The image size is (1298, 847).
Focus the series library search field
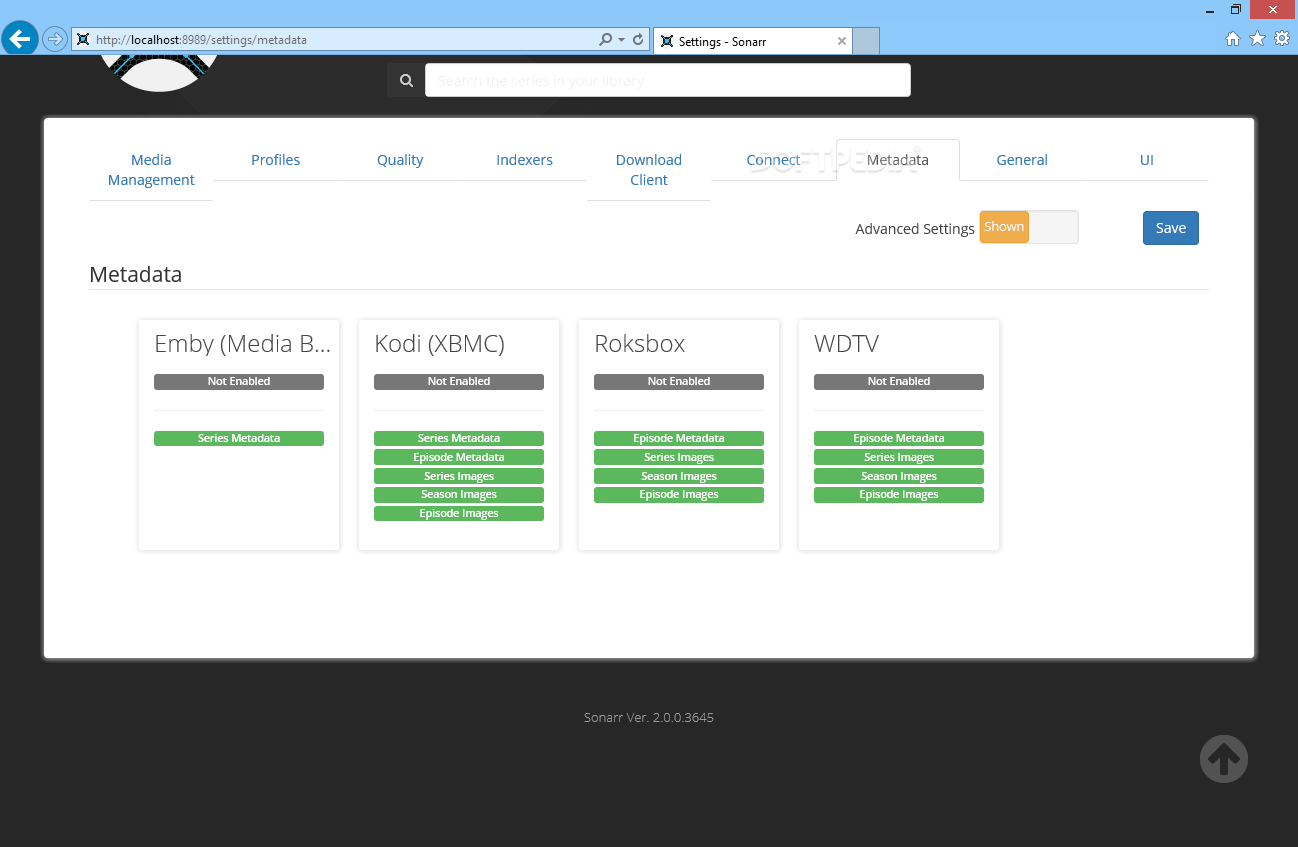[668, 80]
